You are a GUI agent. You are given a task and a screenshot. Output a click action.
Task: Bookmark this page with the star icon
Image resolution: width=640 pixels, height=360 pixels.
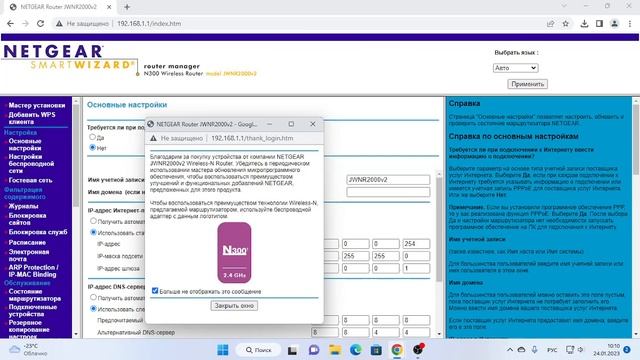pyautogui.click(x=565, y=24)
